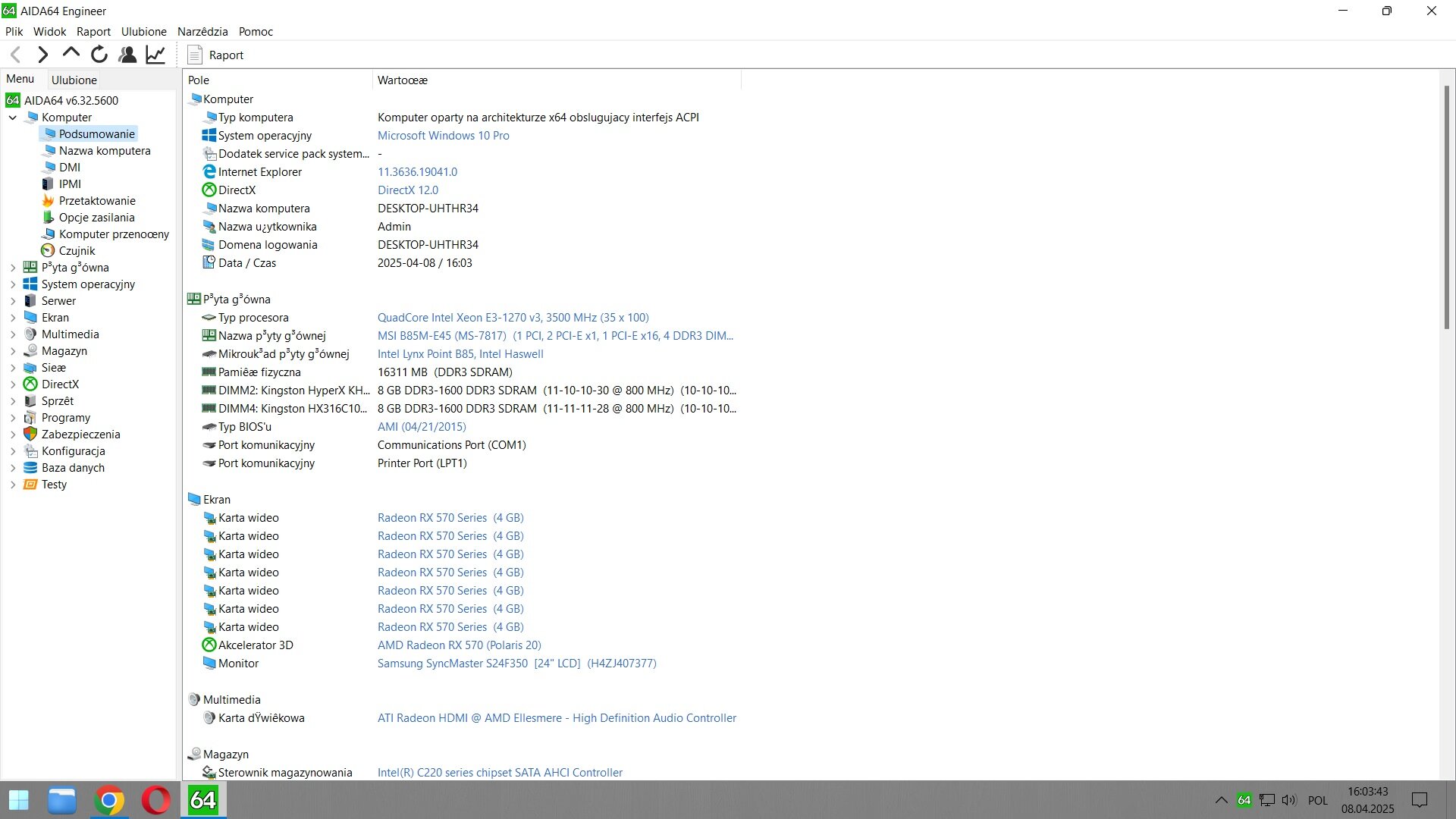Image resolution: width=1456 pixels, height=819 pixels.
Task: Open the volume control in the system tray
Action: click(1290, 800)
